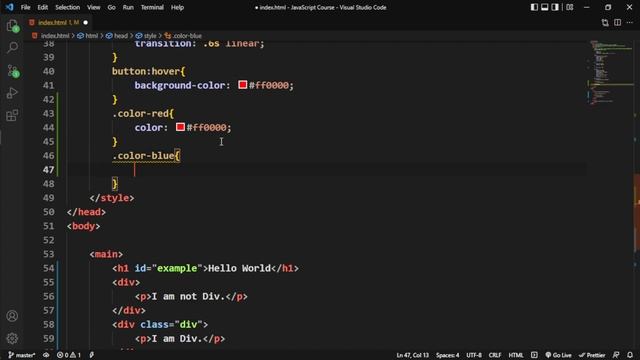Select language mode HTML

coord(516,355)
